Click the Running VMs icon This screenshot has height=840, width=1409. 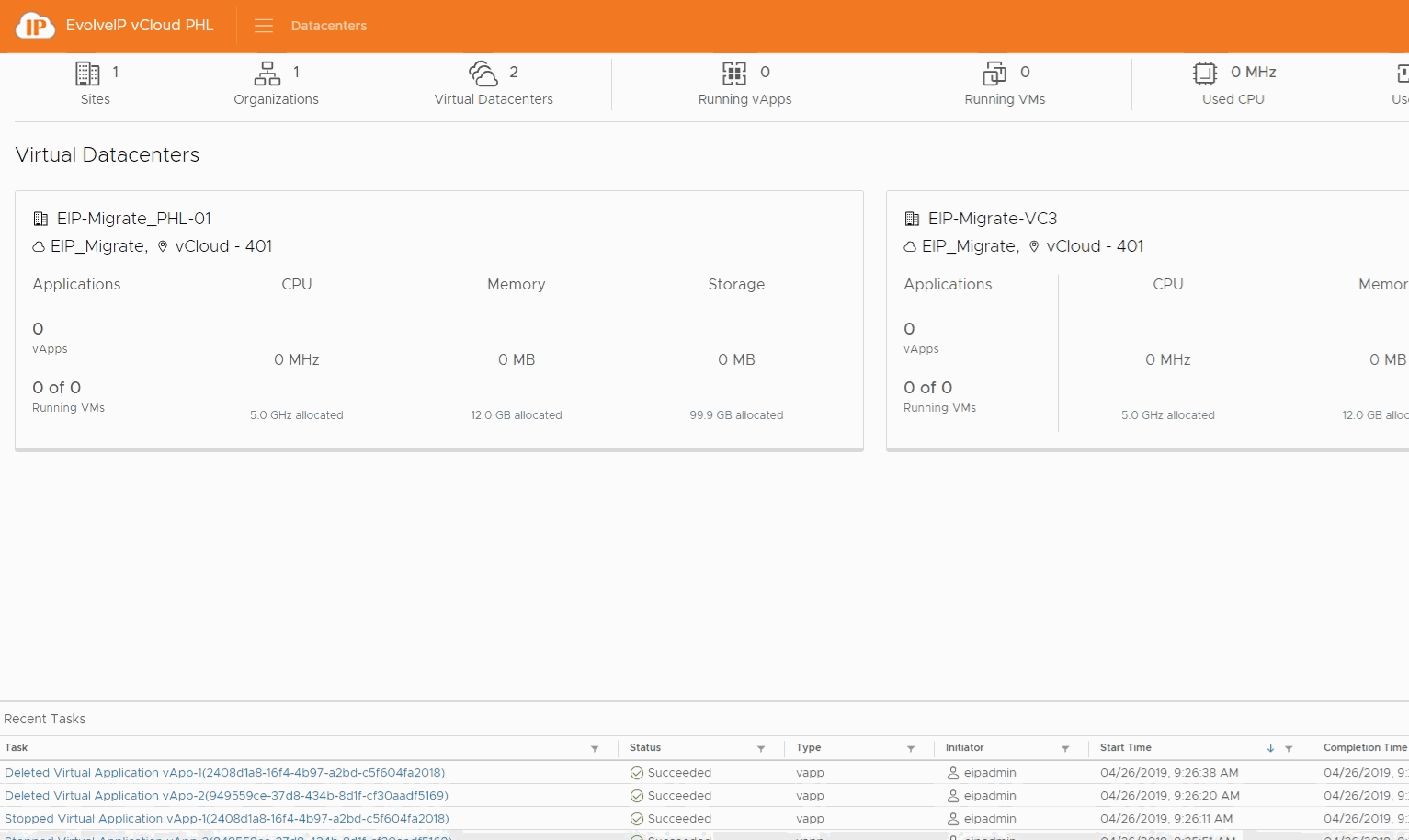994,74
